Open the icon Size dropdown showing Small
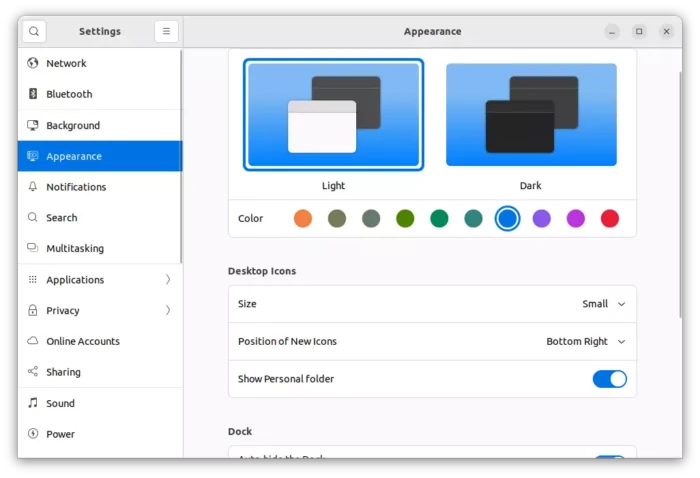 point(603,304)
